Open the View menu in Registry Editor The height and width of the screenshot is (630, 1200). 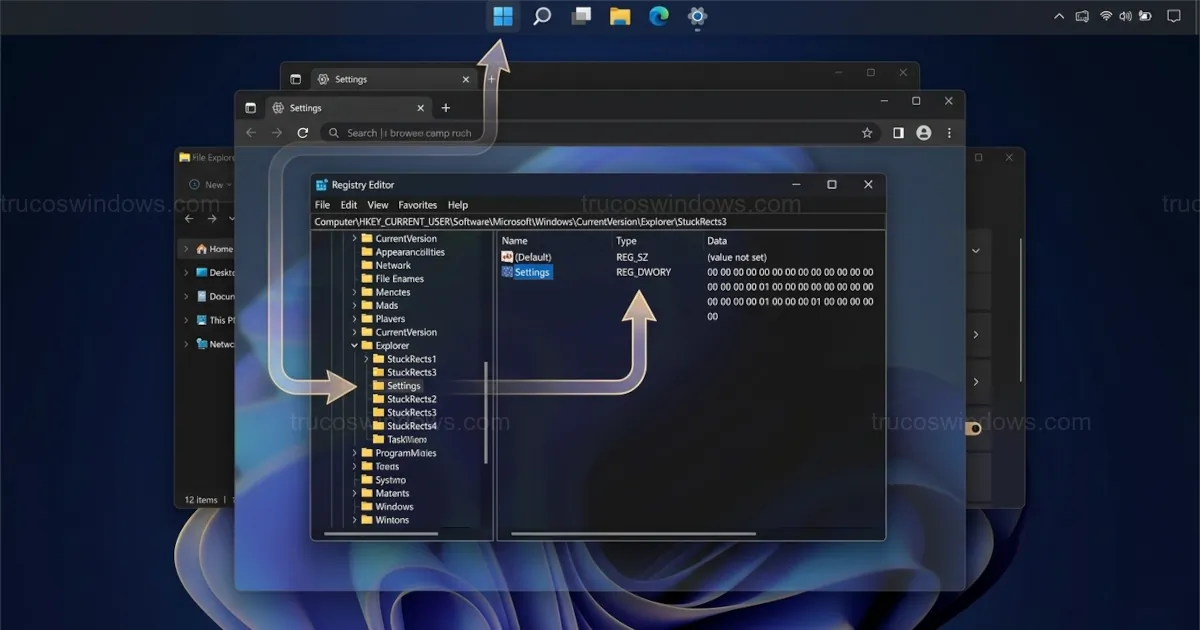tap(378, 205)
